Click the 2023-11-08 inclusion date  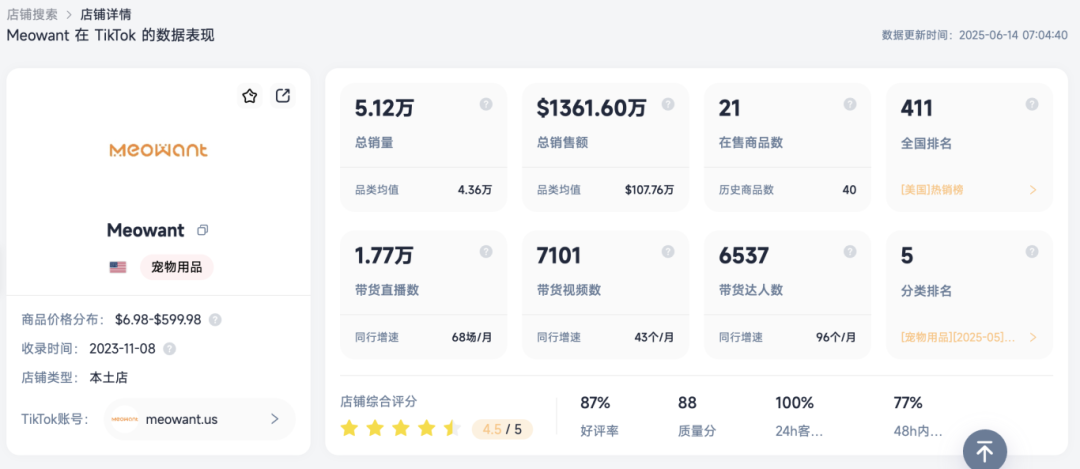pyautogui.click(x=123, y=348)
